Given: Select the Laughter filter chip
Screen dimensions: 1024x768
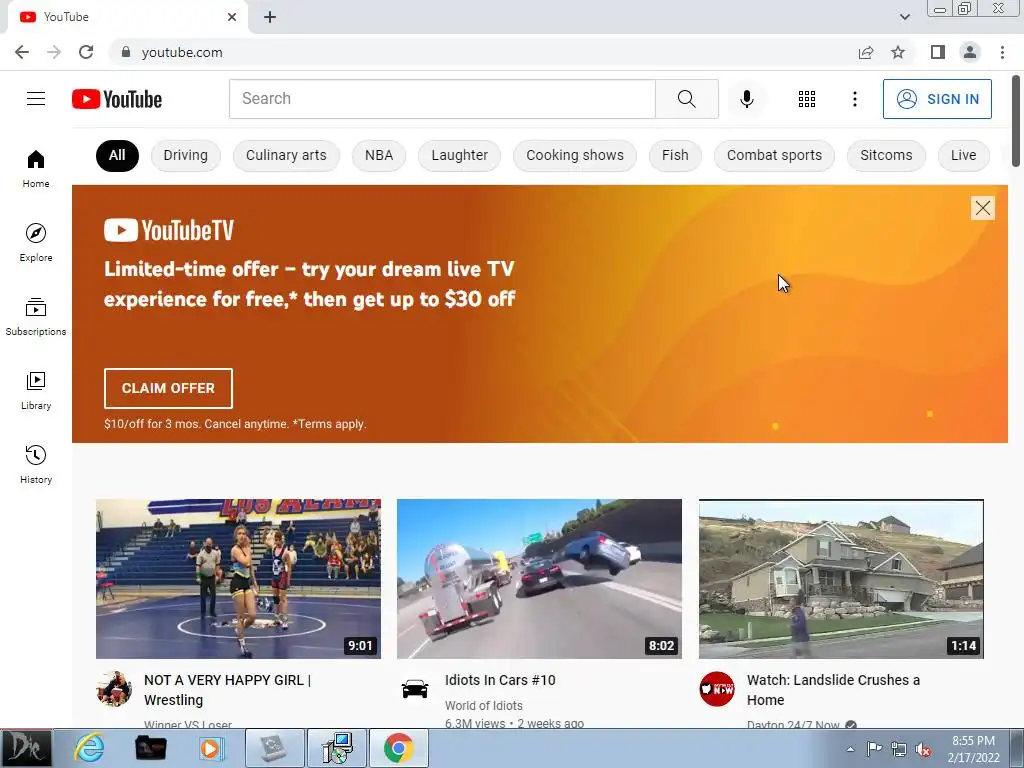Looking at the screenshot, I should coord(459,155).
